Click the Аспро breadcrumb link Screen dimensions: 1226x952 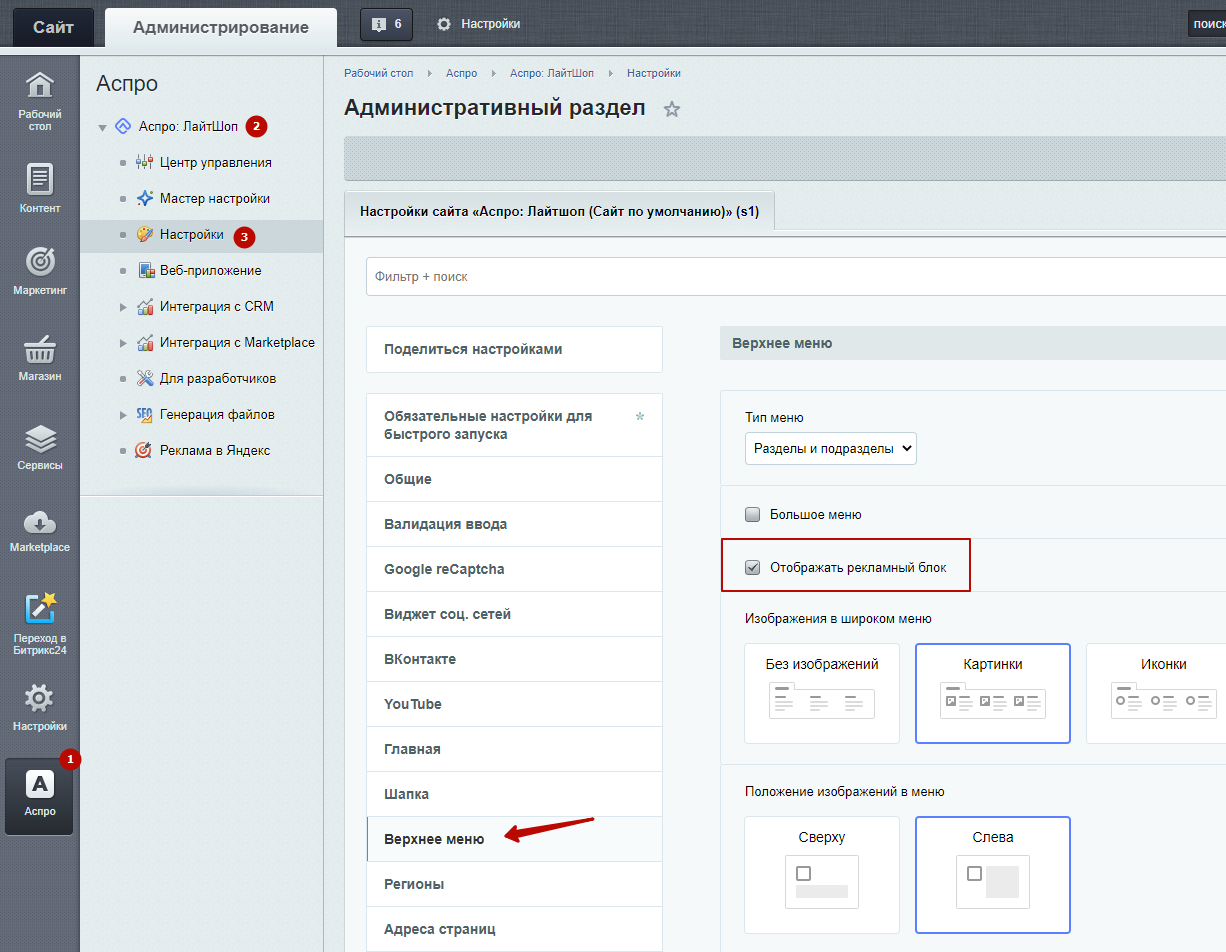[462, 73]
